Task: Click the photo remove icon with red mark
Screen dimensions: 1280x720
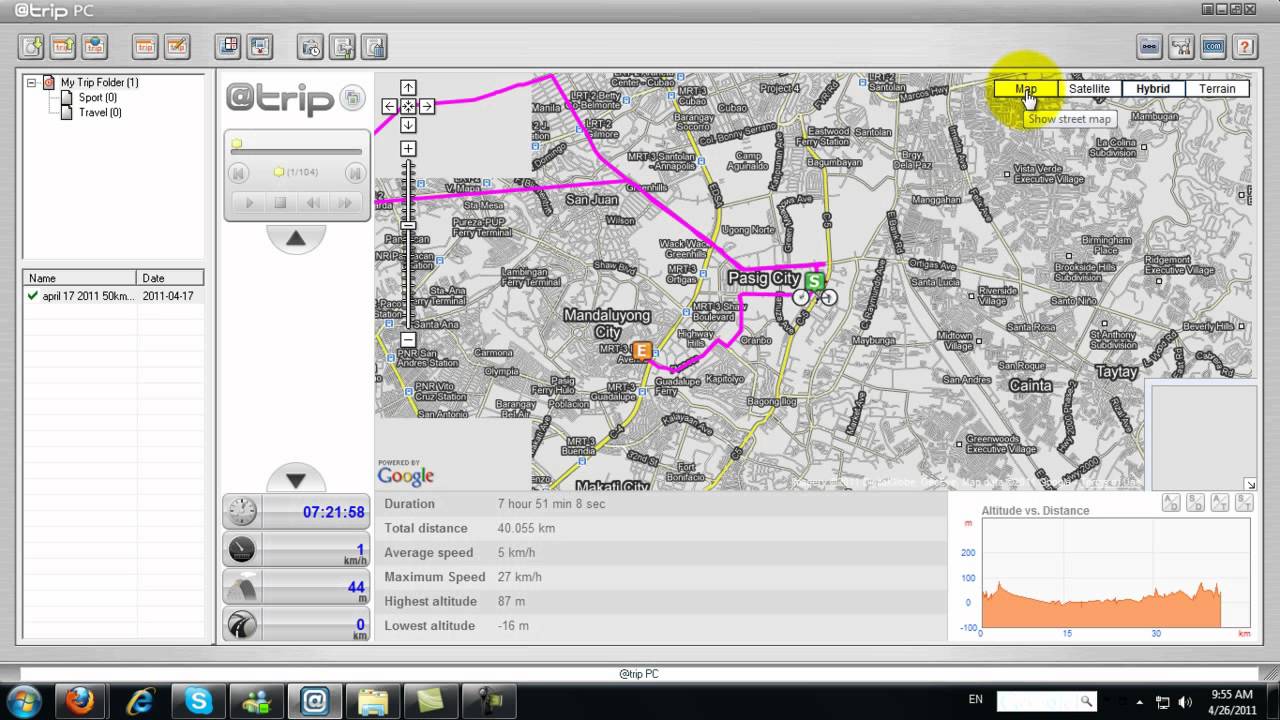Action: [x=259, y=46]
